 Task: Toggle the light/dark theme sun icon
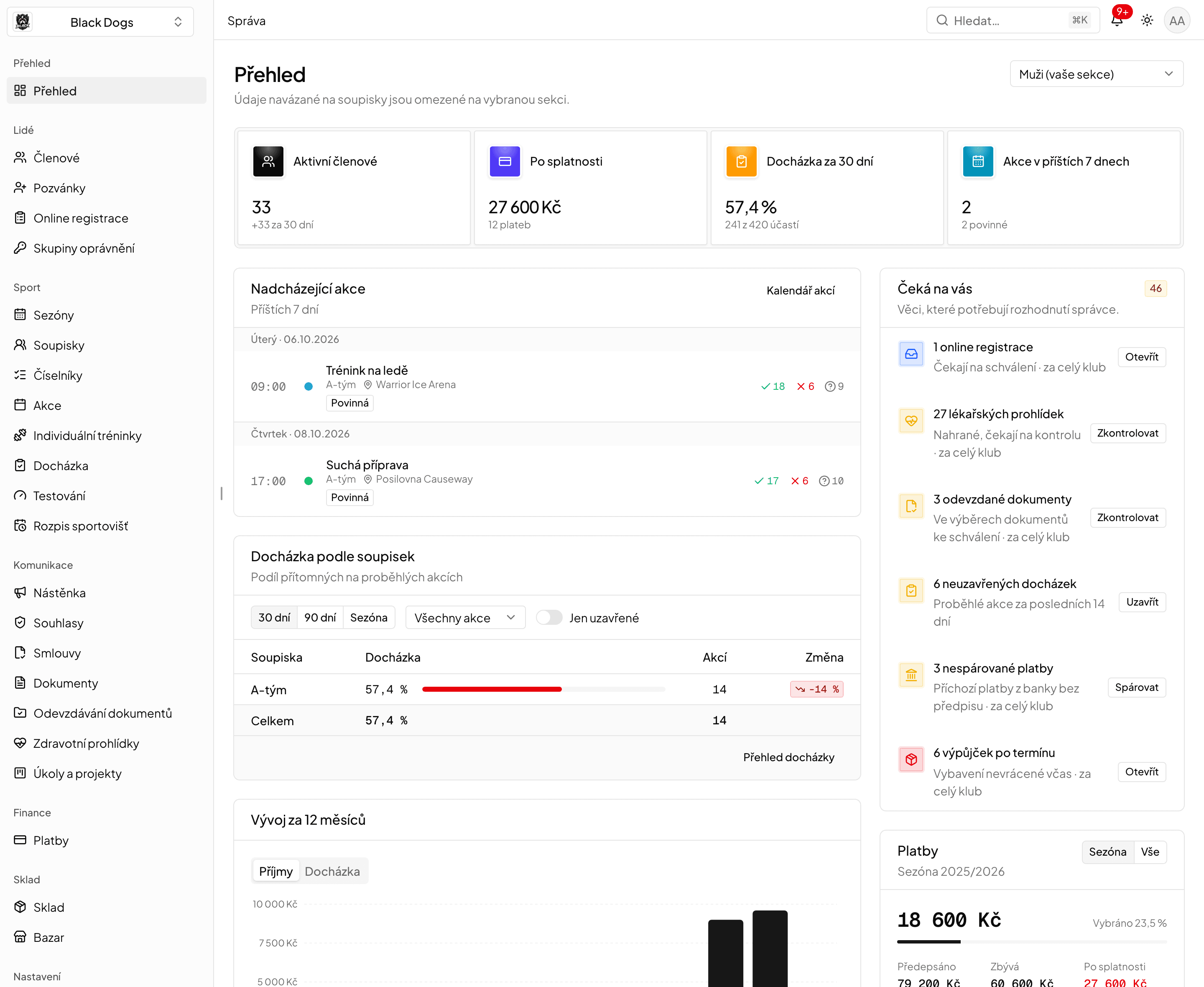[1147, 20]
